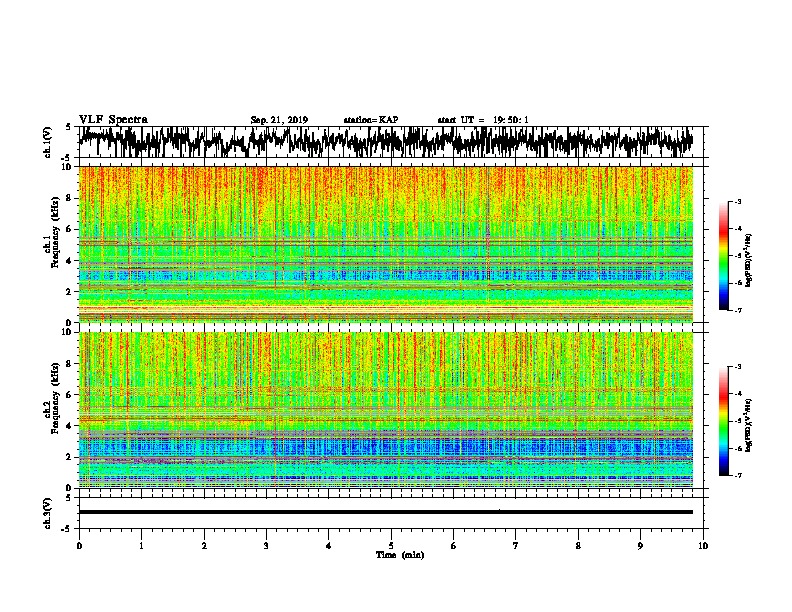792x612 pixels.
Task: Click the "start UT = 19:50:1" header text
Action: tap(483, 120)
